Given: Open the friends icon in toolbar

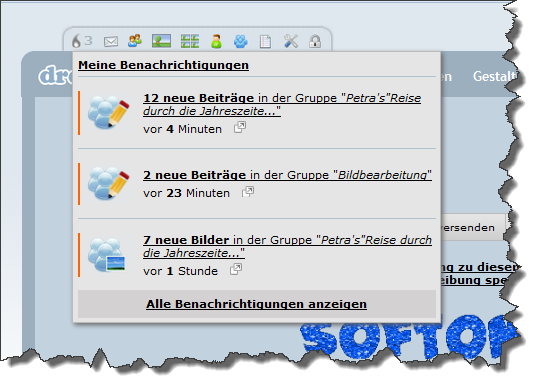Looking at the screenshot, I should coord(135,41).
